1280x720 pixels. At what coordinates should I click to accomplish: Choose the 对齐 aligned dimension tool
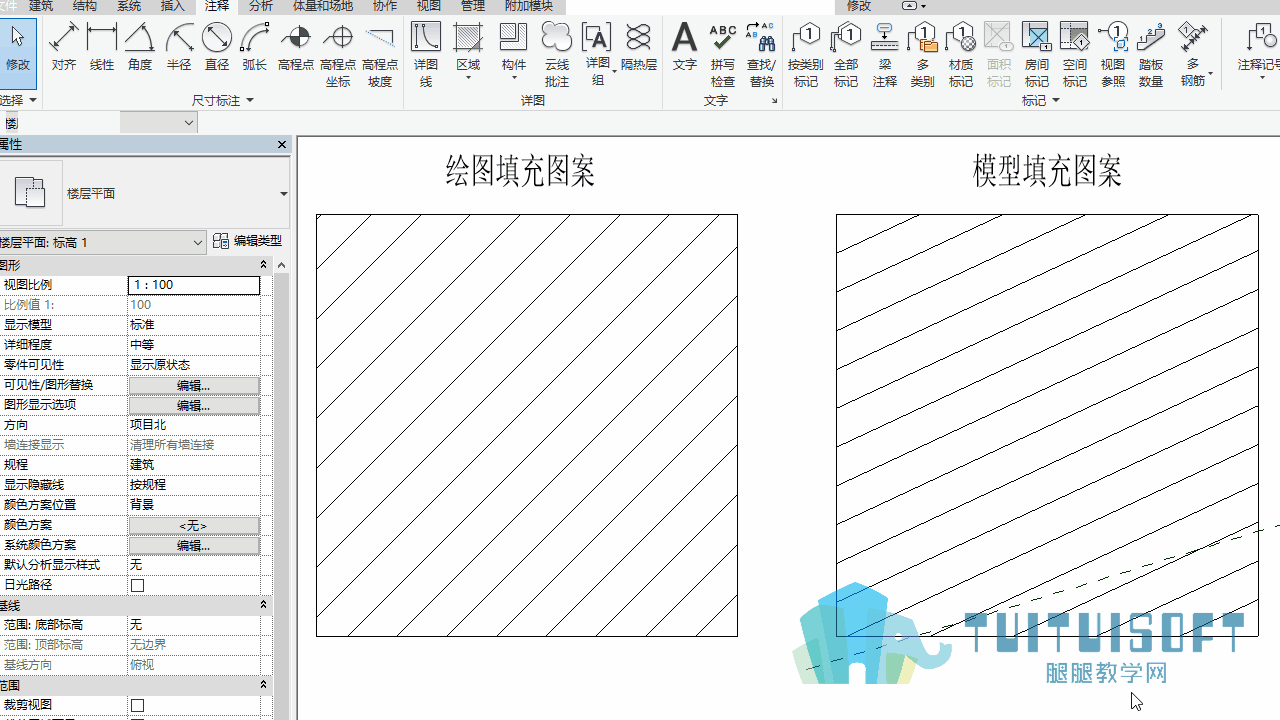pos(64,47)
